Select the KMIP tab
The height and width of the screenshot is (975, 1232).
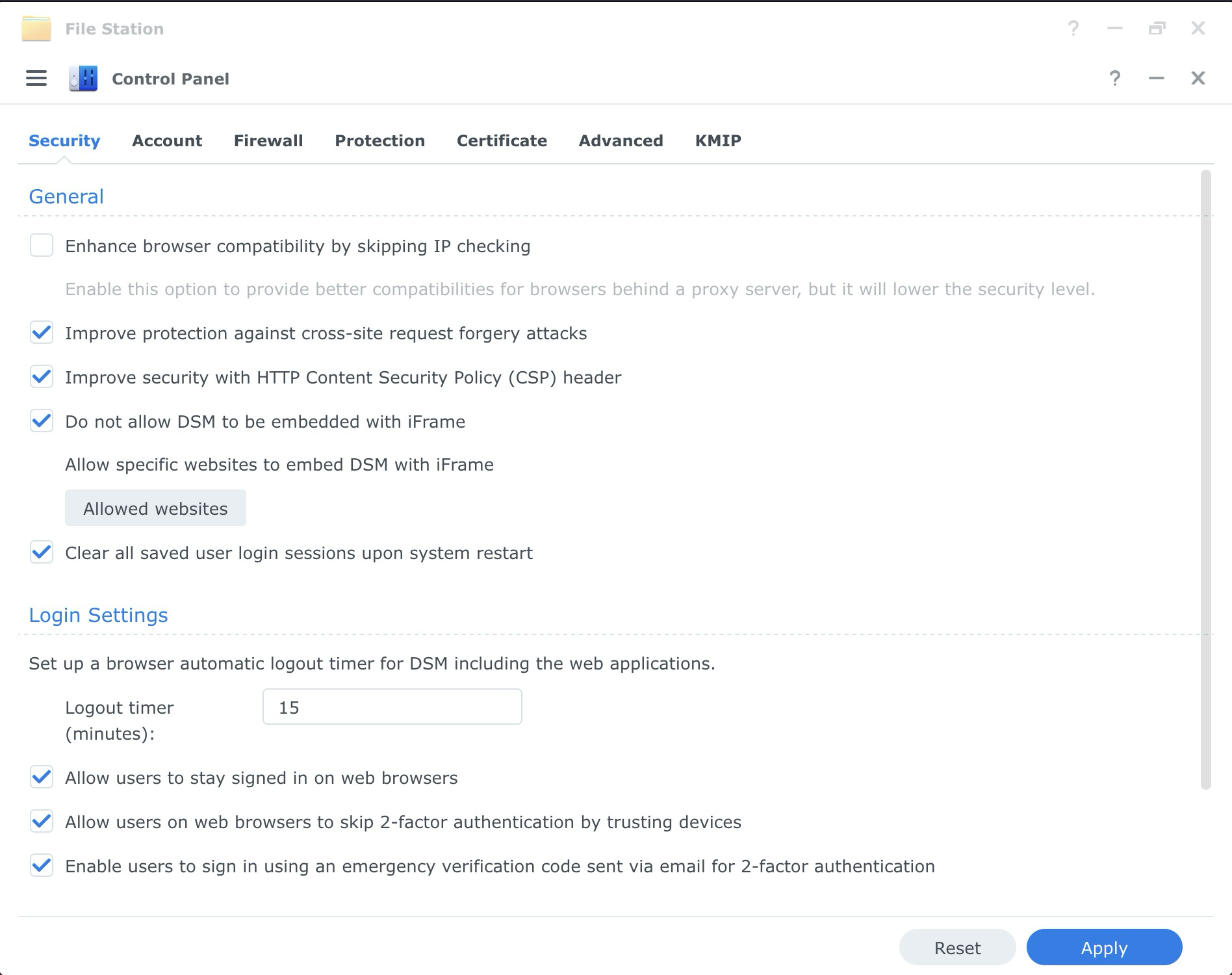(x=718, y=140)
